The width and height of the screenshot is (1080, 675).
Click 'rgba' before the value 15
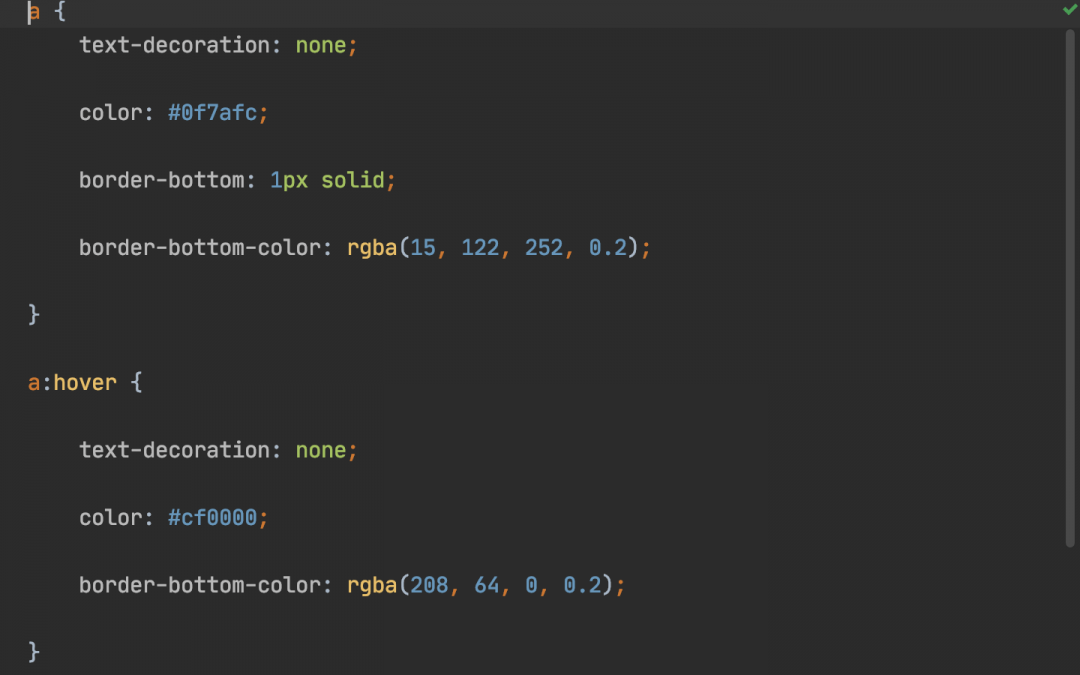(372, 248)
